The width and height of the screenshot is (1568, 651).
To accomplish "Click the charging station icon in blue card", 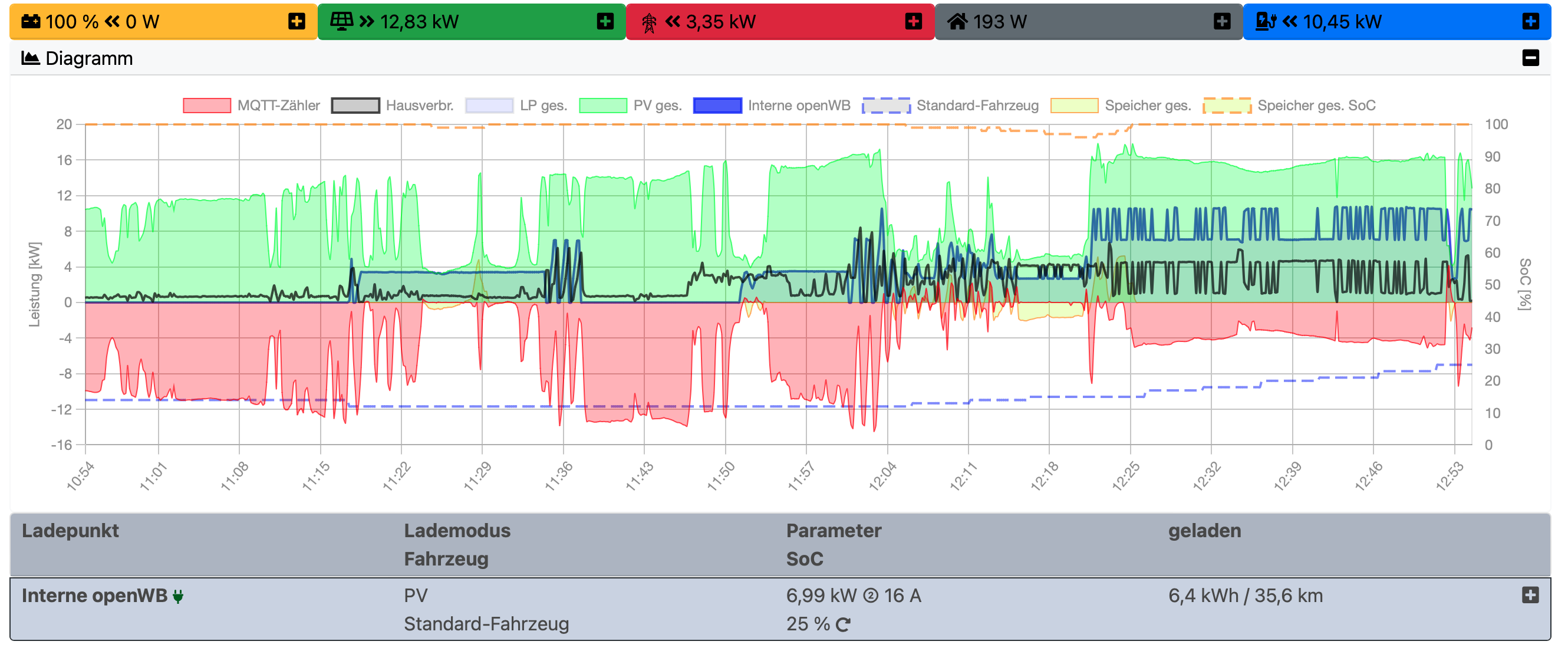I will pyautogui.click(x=1266, y=21).
